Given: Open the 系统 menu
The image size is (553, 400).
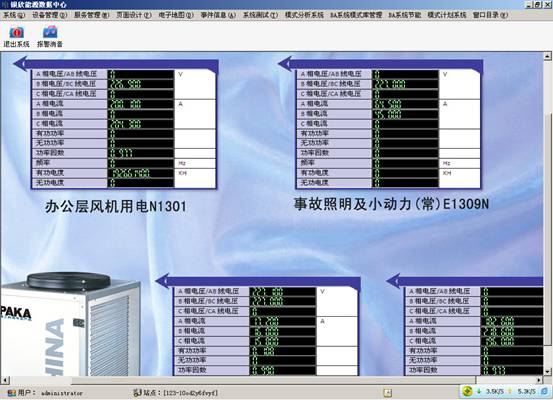Looking at the screenshot, I should [14, 15].
